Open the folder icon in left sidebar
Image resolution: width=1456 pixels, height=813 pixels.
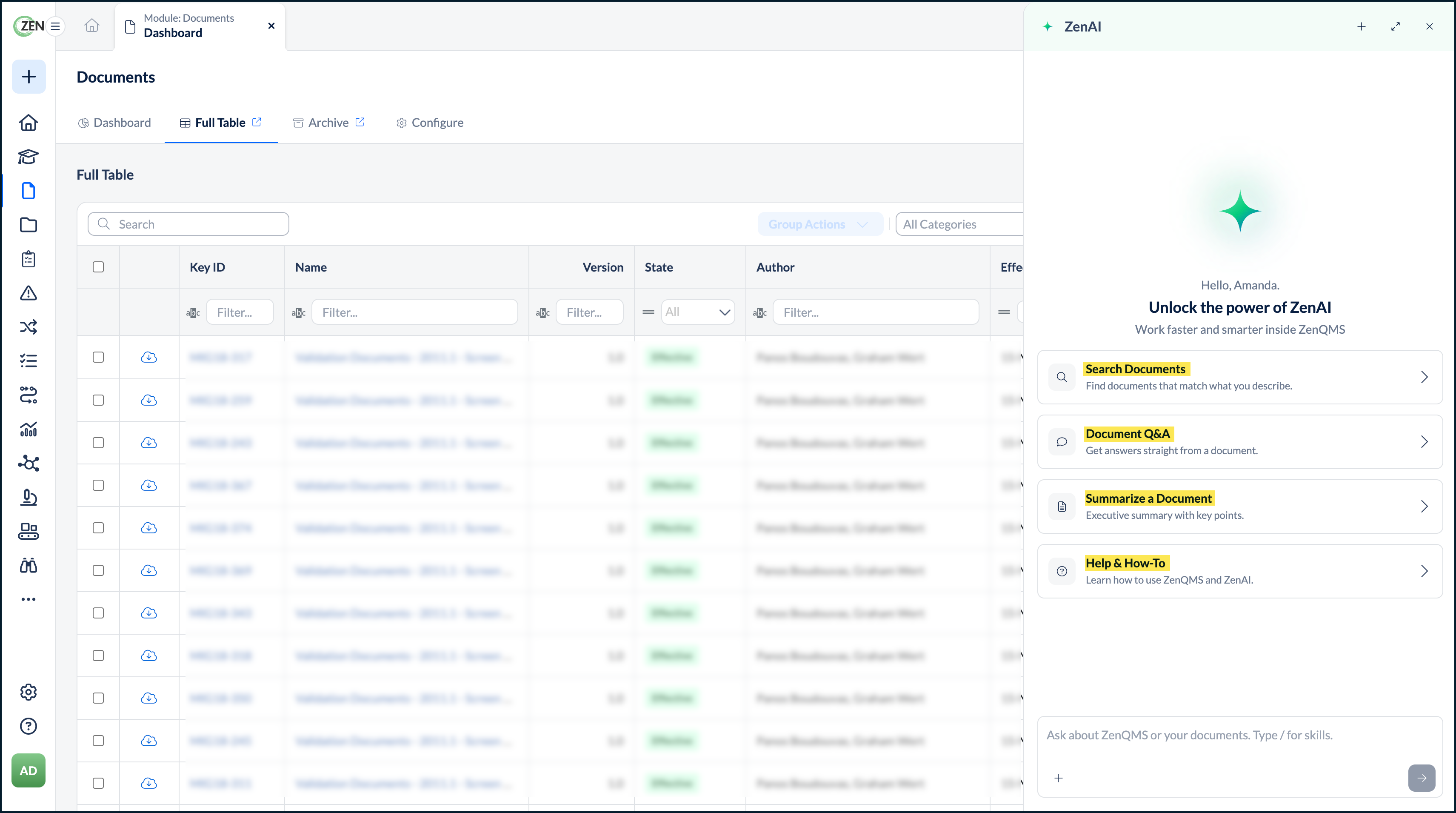(x=28, y=225)
